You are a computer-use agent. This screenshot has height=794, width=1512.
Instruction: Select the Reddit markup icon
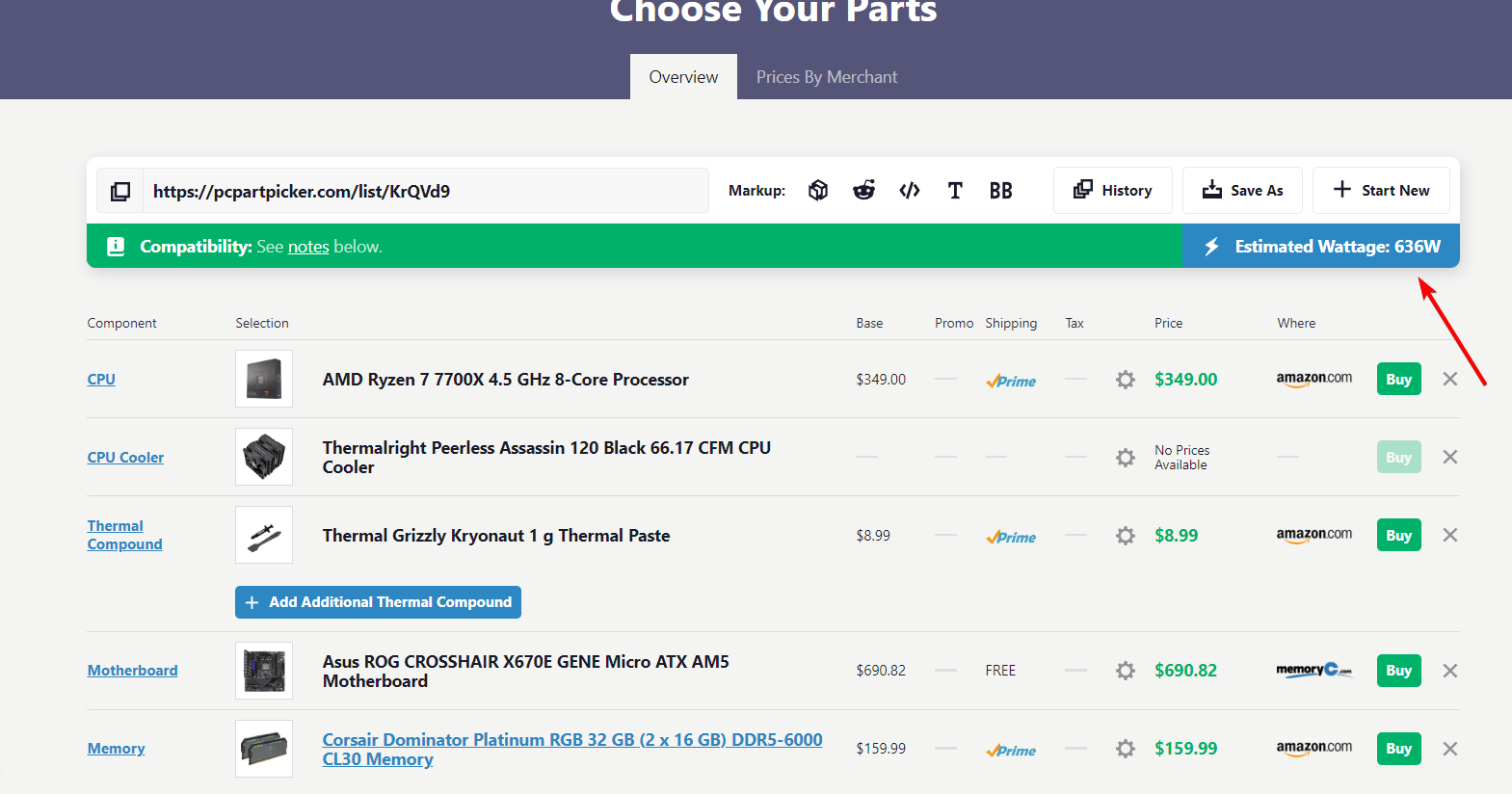863,191
